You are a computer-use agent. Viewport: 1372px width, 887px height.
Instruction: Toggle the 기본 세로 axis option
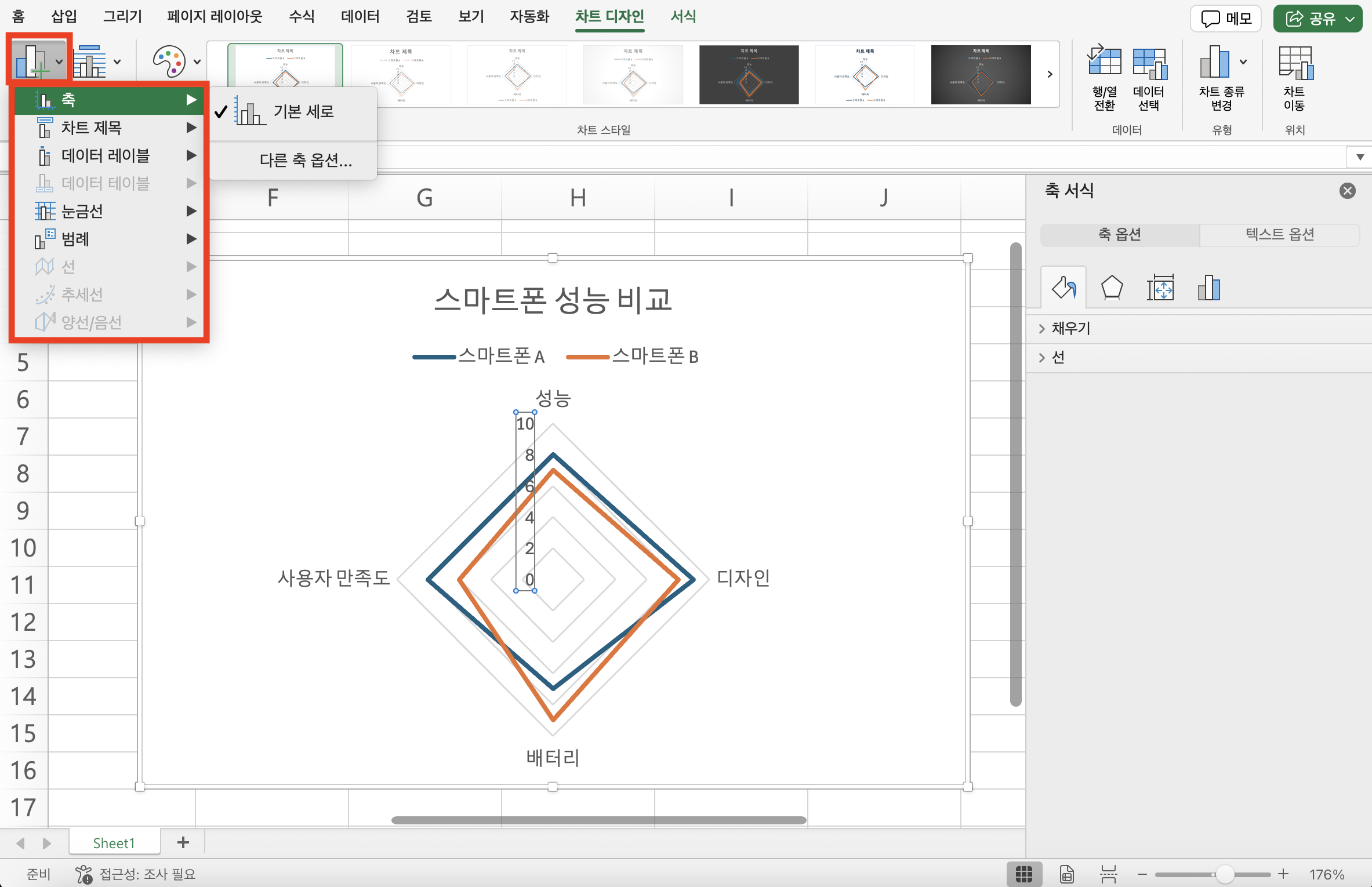click(293, 112)
